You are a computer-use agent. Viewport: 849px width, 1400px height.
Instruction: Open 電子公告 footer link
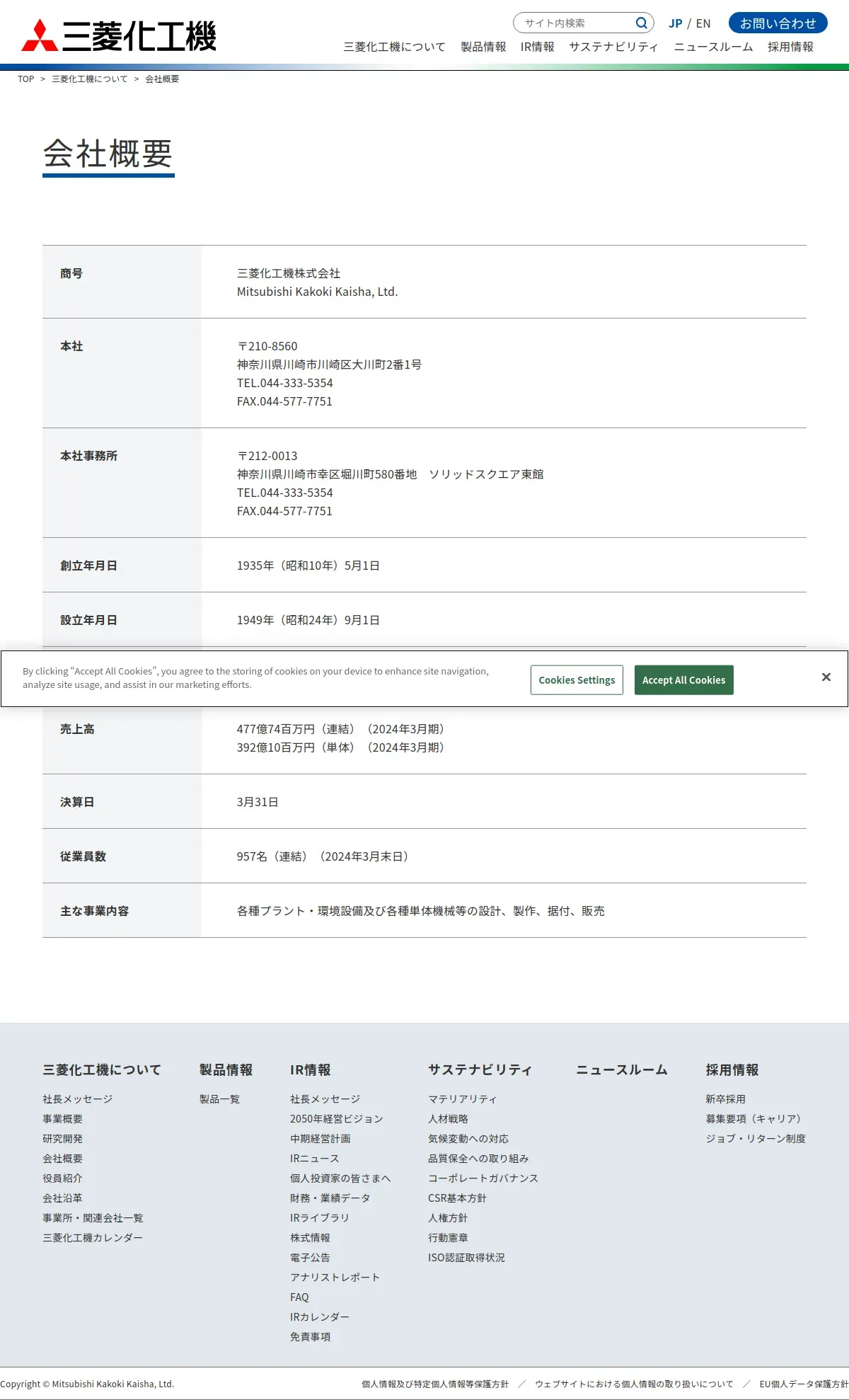(x=310, y=1258)
